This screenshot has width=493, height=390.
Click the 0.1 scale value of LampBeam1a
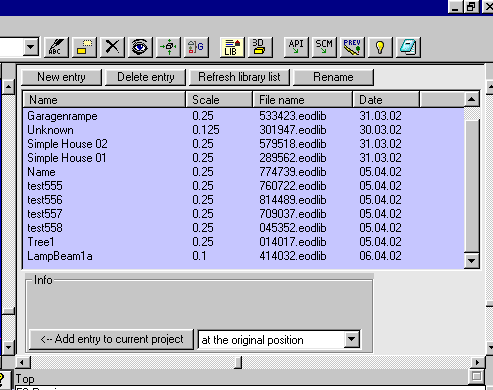tap(199, 256)
